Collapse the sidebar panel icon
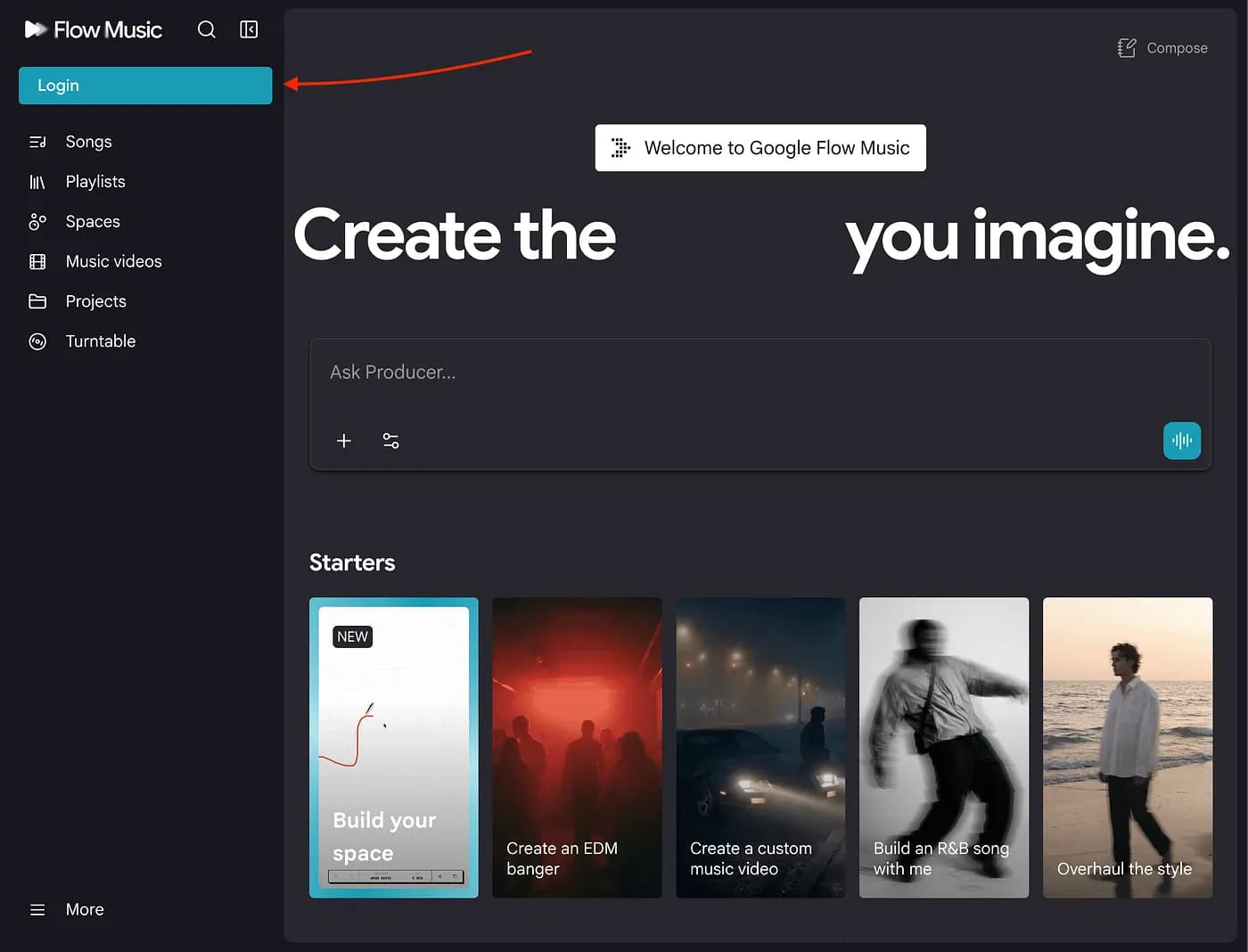Image resolution: width=1248 pixels, height=952 pixels. [249, 29]
